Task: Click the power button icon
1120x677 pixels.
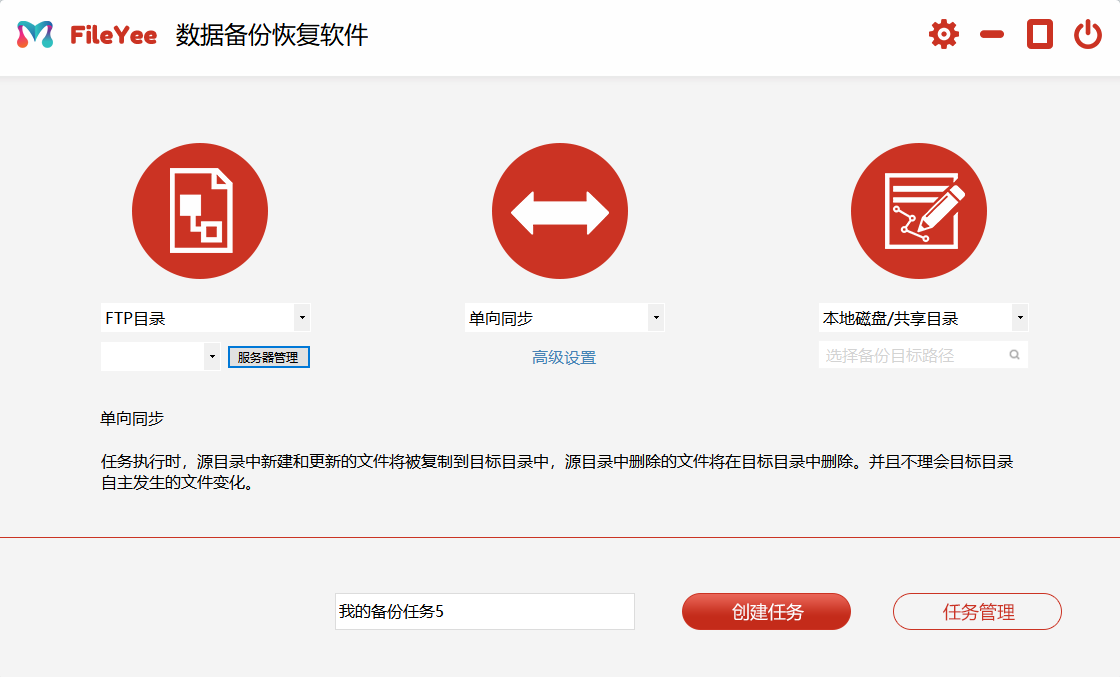Action: point(1089,33)
